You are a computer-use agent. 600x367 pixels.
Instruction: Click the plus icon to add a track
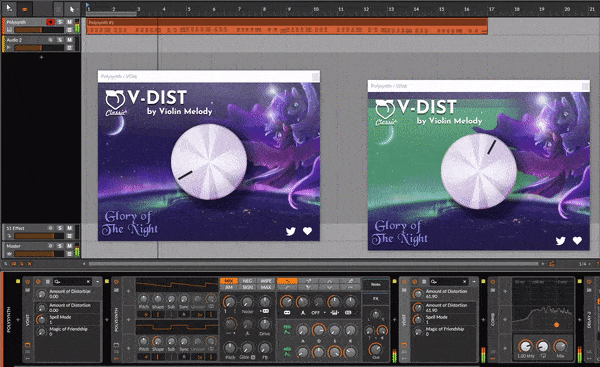click(x=41, y=57)
